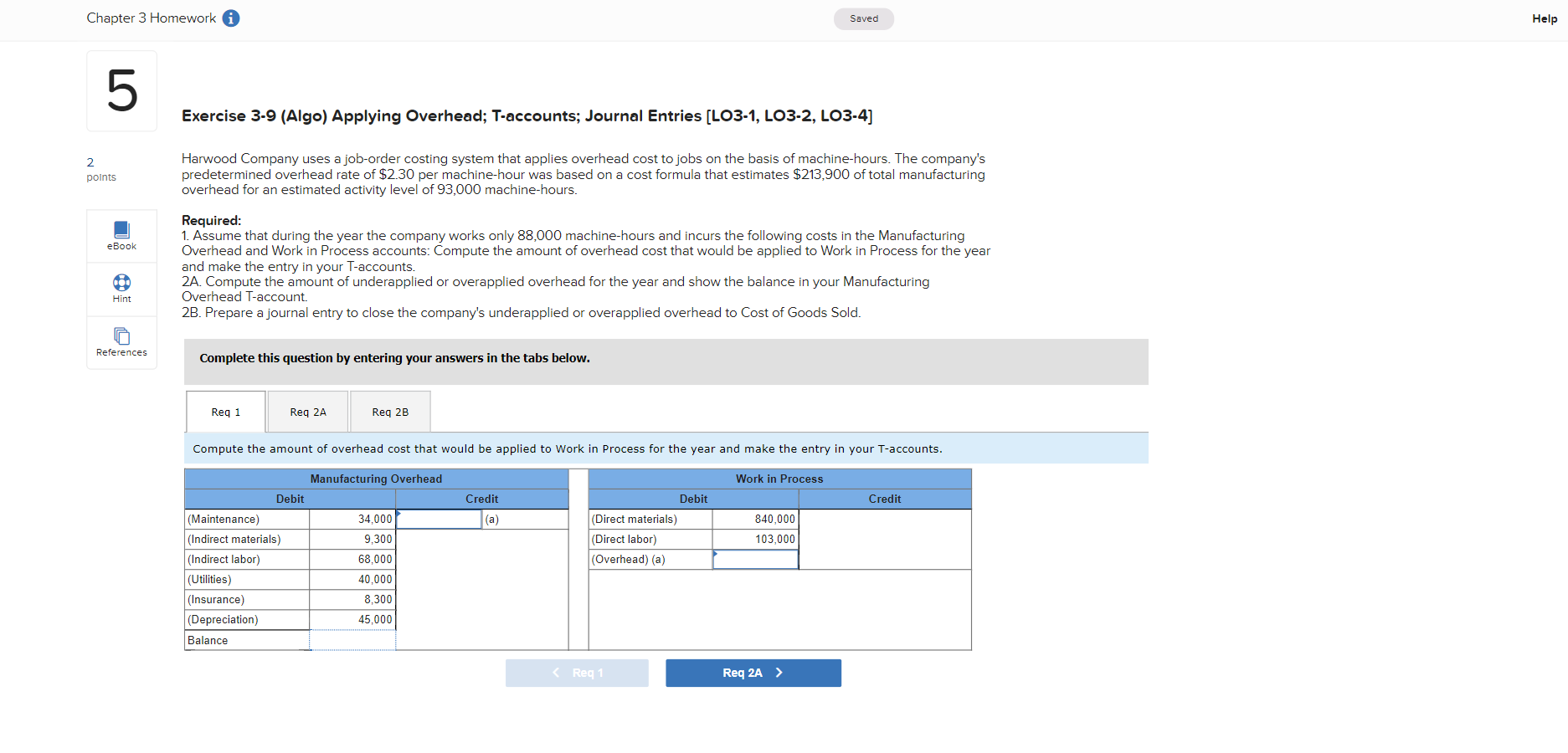Select the Req 1 tab
This screenshot has height=753, width=1568.
tap(224, 412)
